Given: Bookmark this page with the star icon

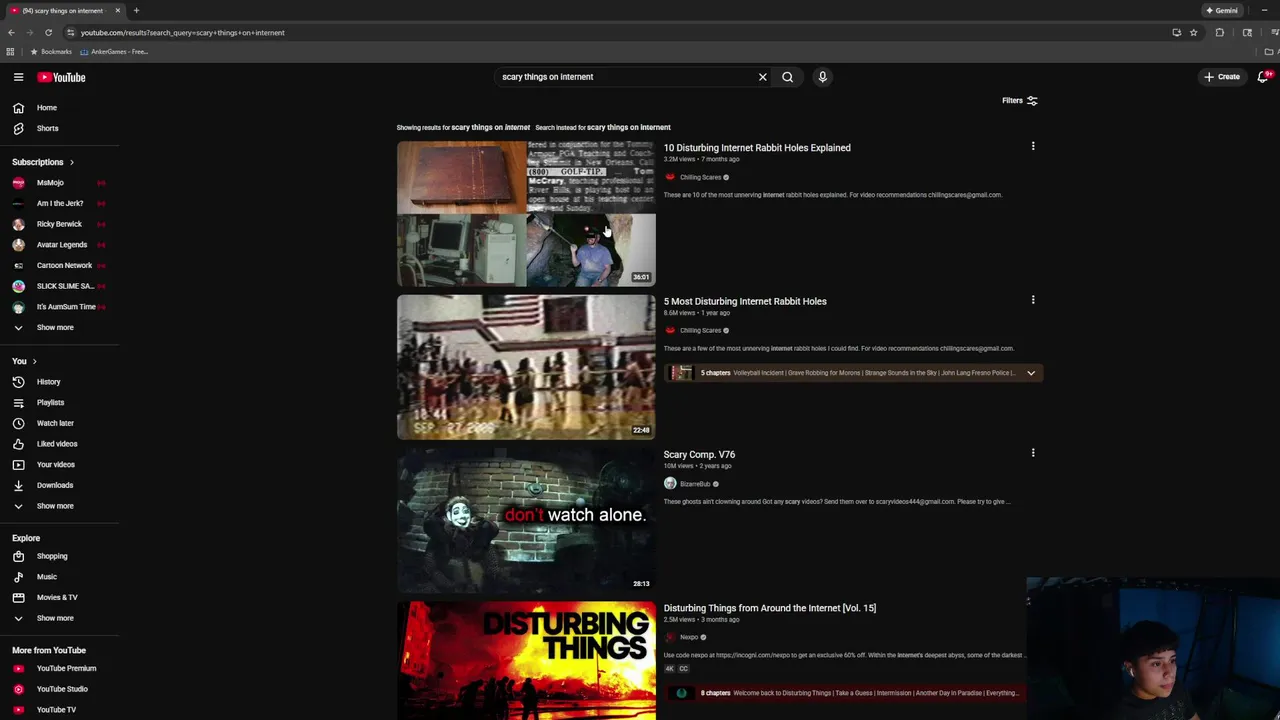Looking at the screenshot, I should click(x=1193, y=32).
